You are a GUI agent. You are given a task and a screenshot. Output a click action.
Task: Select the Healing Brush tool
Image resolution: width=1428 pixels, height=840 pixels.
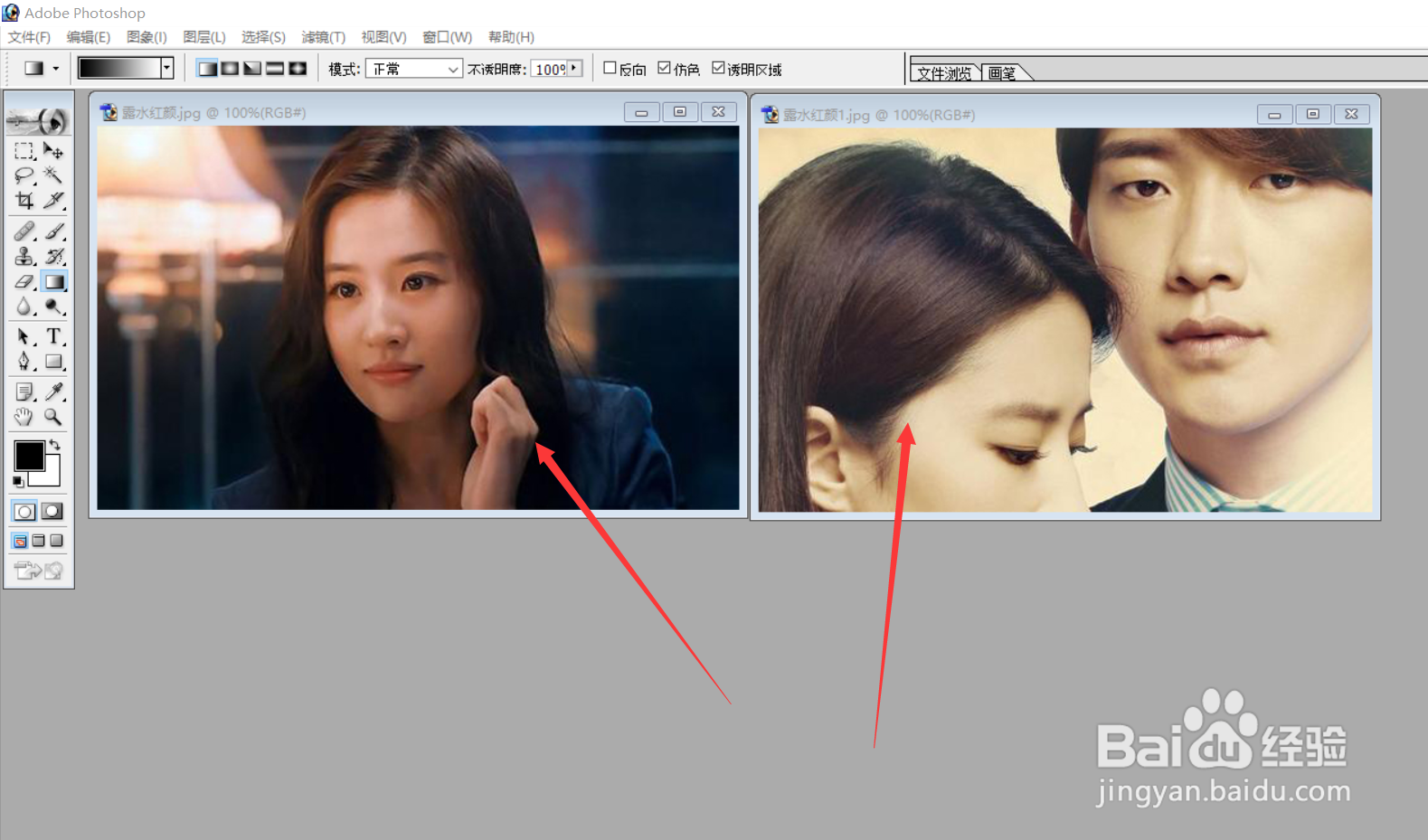[24, 231]
